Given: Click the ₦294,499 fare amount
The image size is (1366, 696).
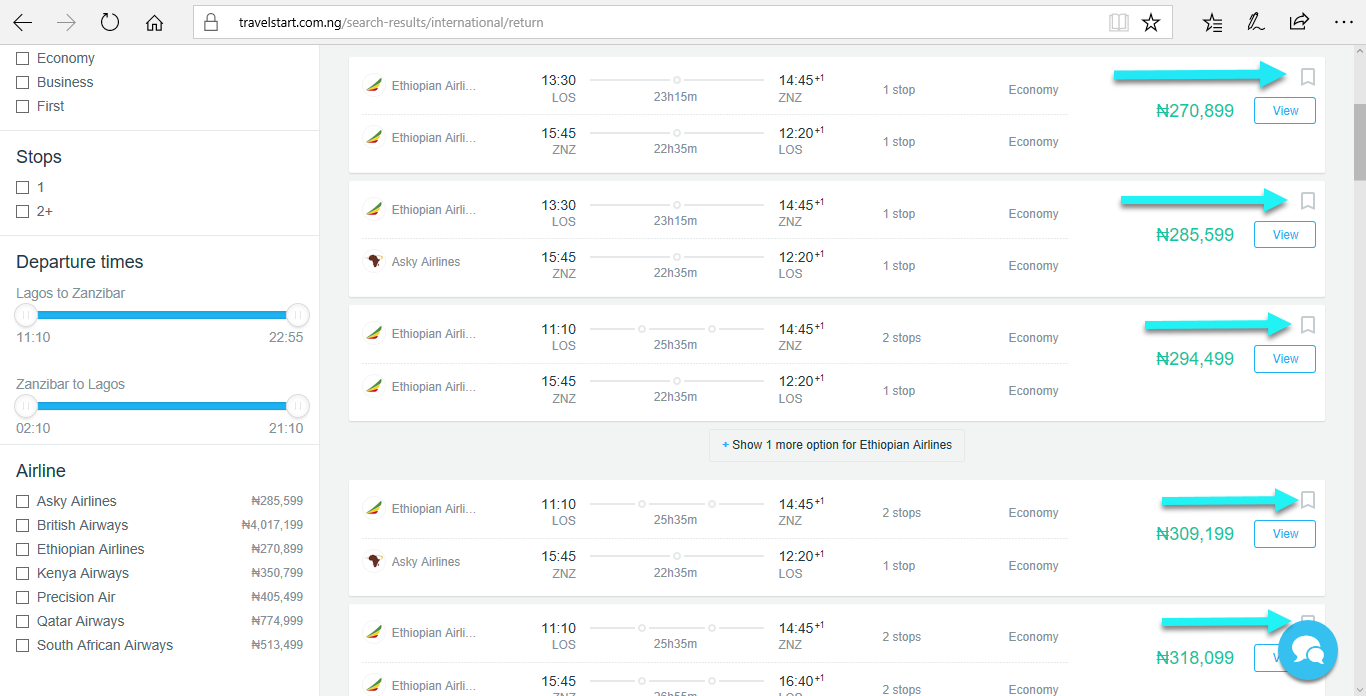Looking at the screenshot, I should [x=1195, y=359].
